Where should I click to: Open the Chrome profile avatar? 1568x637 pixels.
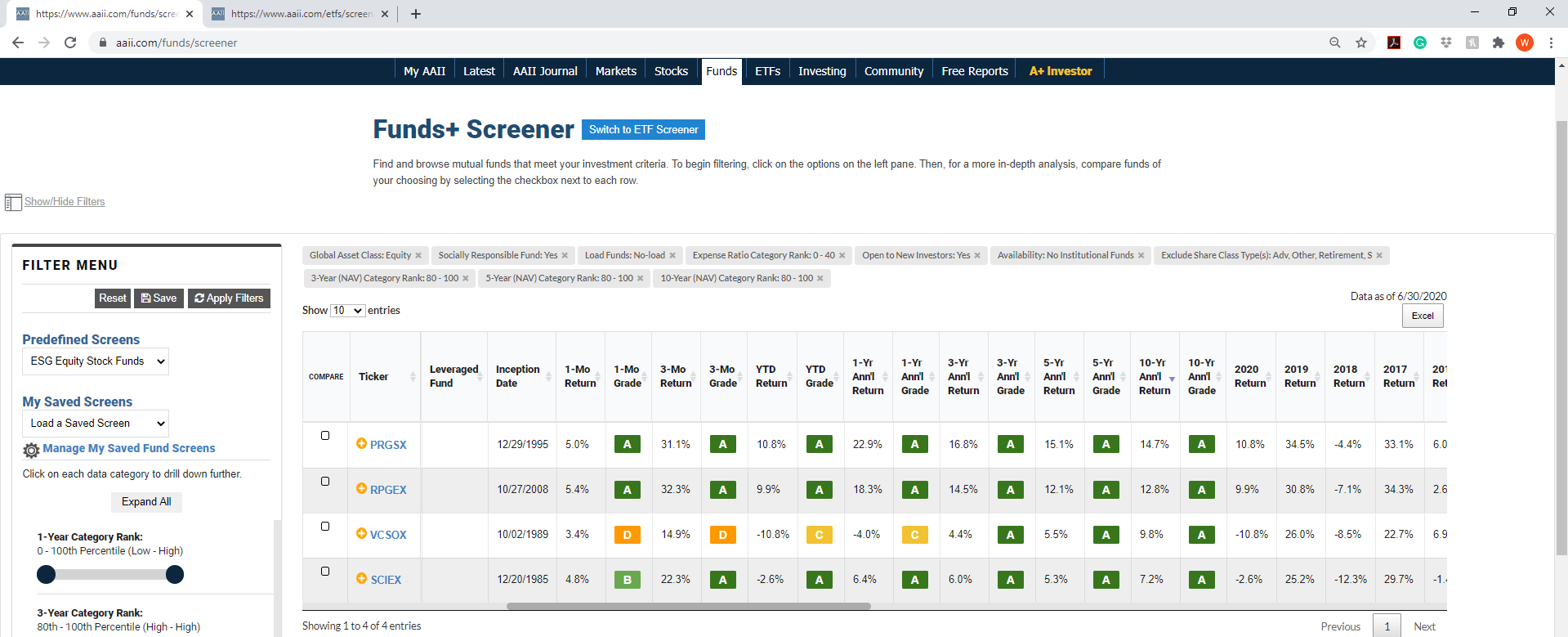1525,43
